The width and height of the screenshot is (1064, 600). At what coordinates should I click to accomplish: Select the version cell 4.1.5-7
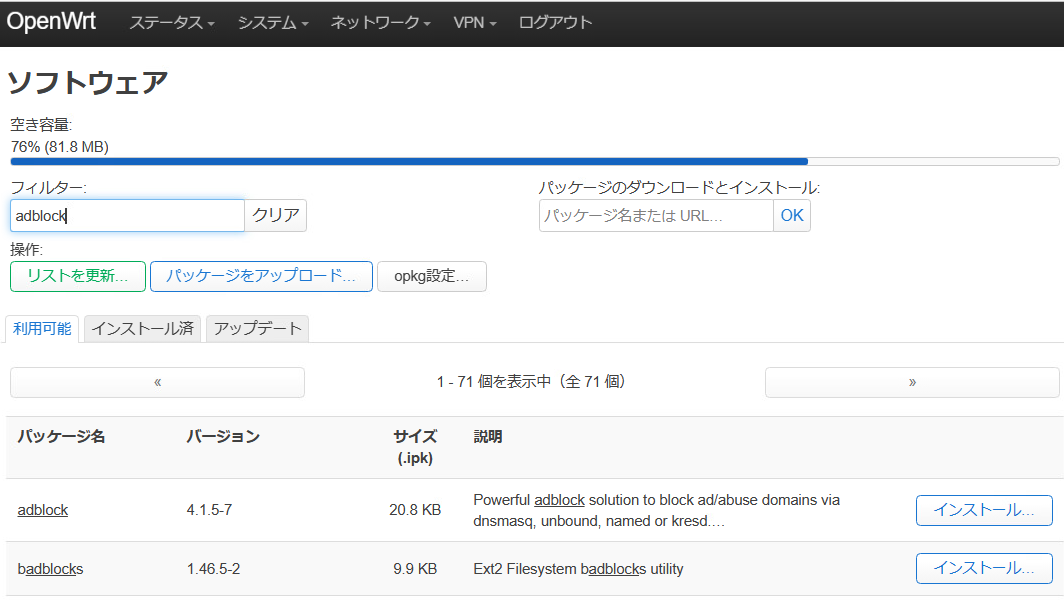[209, 510]
